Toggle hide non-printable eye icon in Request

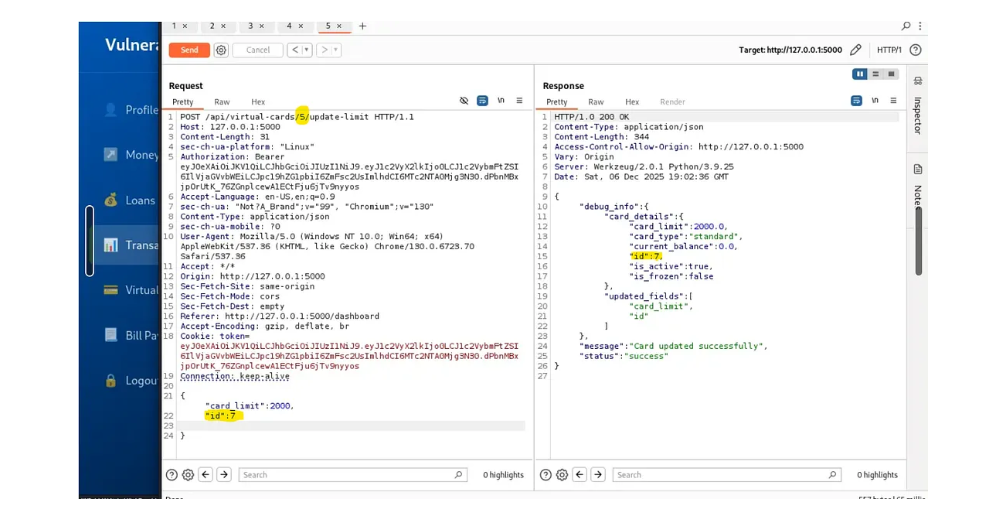click(x=464, y=100)
